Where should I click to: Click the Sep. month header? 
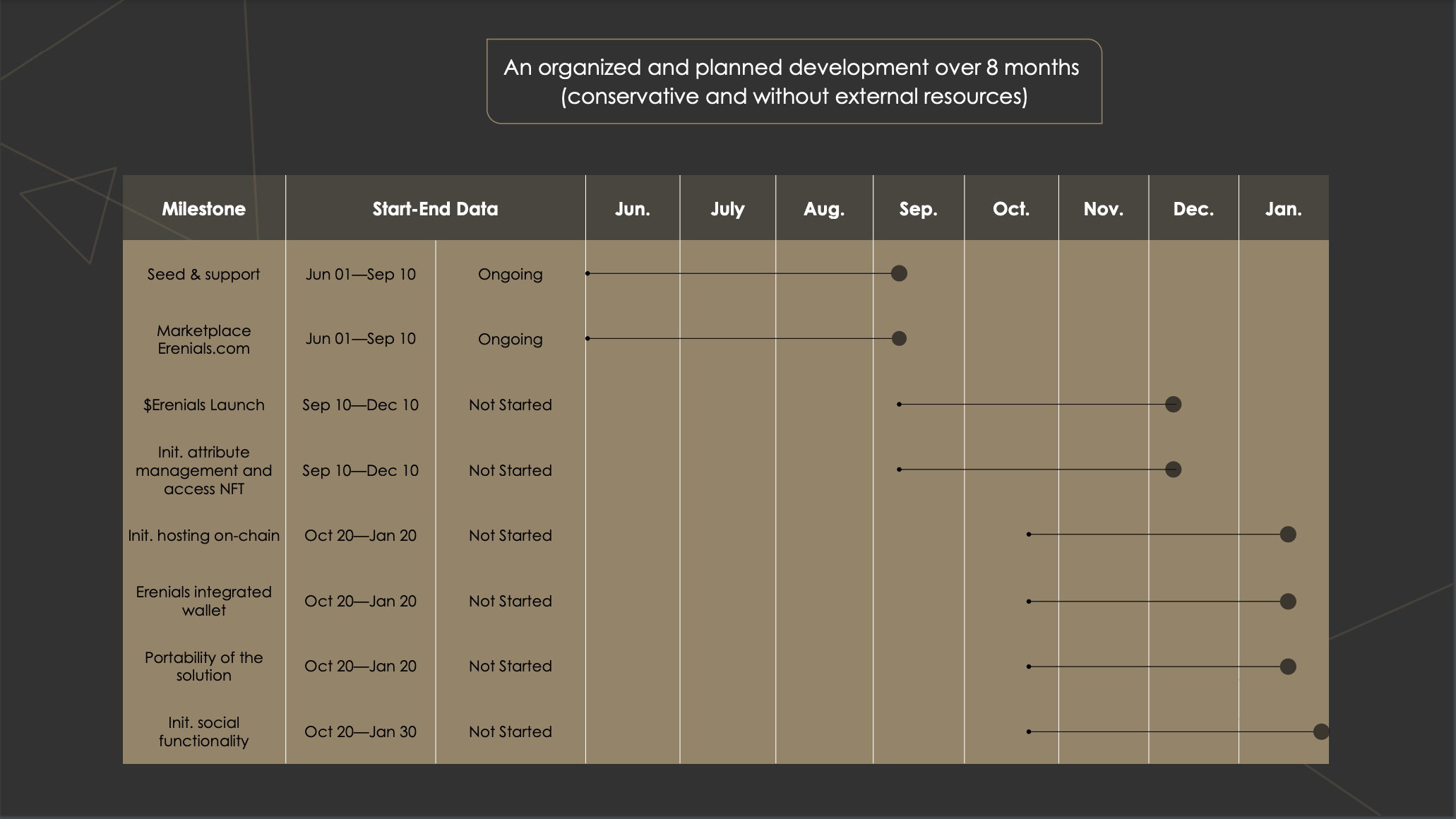918,209
